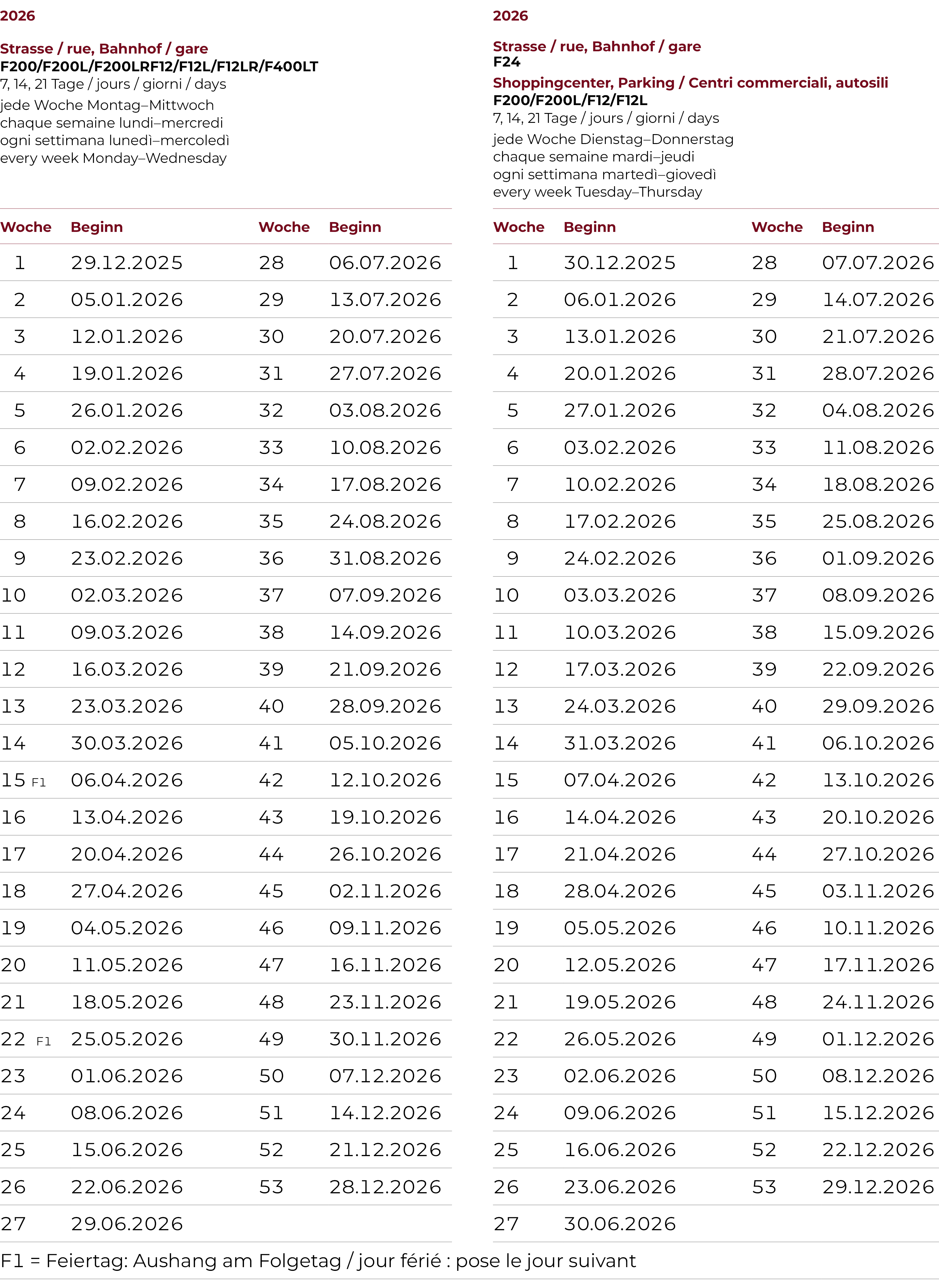This screenshot has width=939, height=1288.
Task: Click 'every week Monday–Wednesday' text
Action: [x=113, y=158]
